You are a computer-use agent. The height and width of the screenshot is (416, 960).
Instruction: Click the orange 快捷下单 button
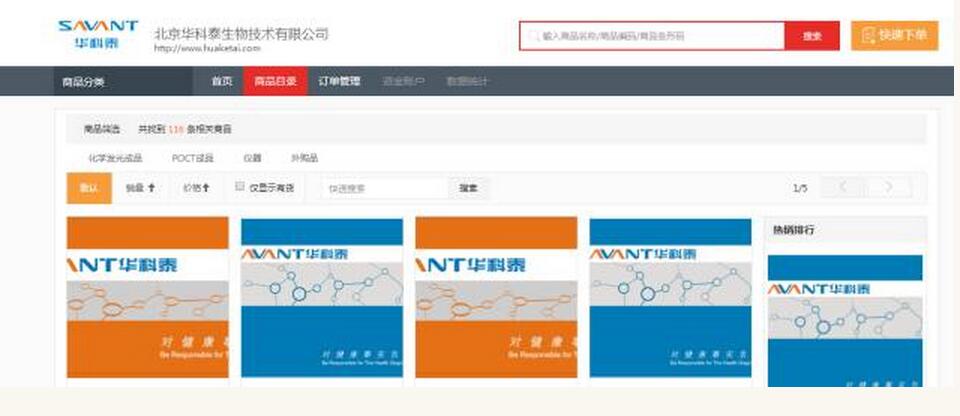894,36
